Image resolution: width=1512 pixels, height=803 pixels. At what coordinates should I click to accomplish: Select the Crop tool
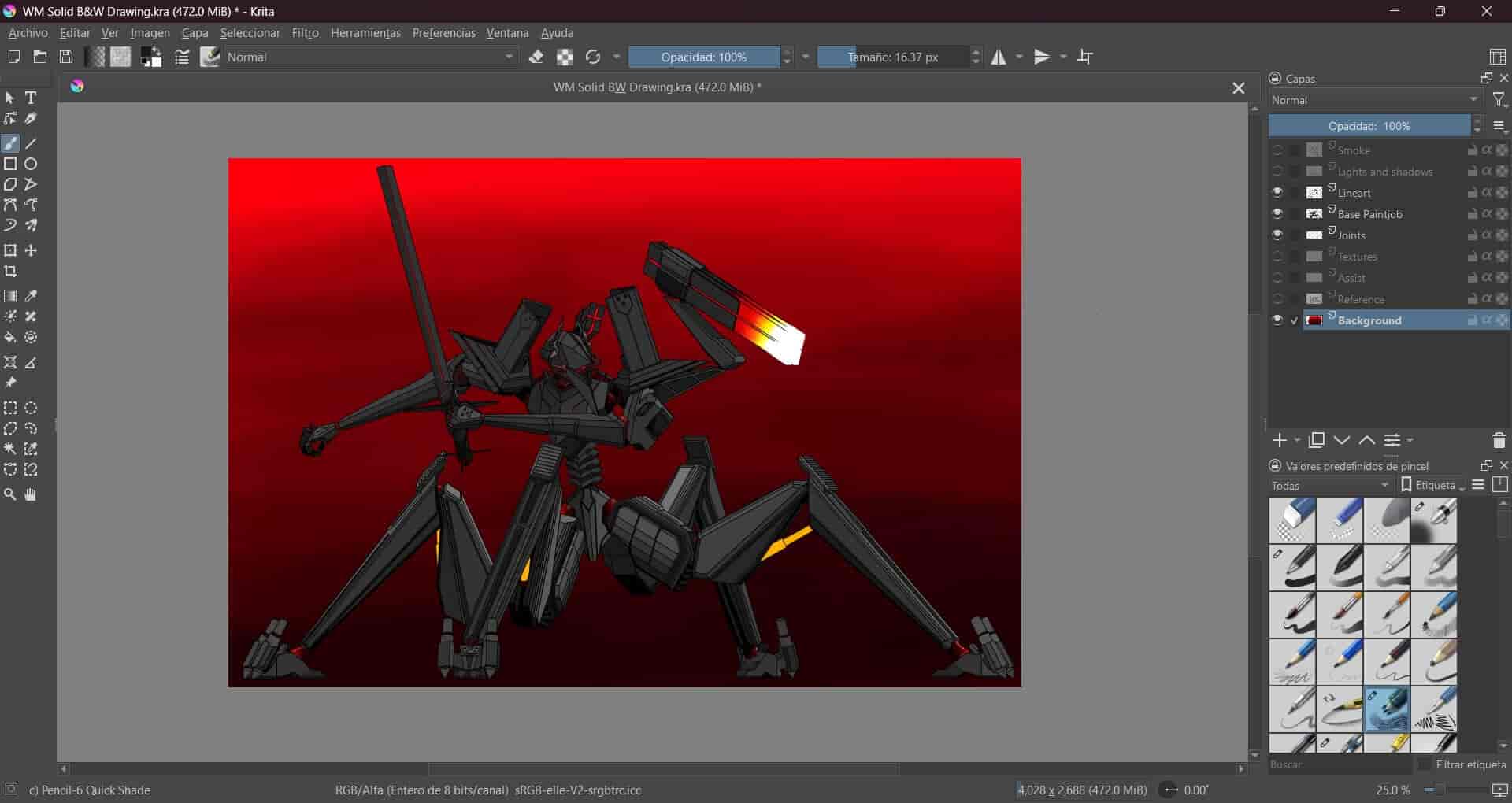click(x=10, y=272)
